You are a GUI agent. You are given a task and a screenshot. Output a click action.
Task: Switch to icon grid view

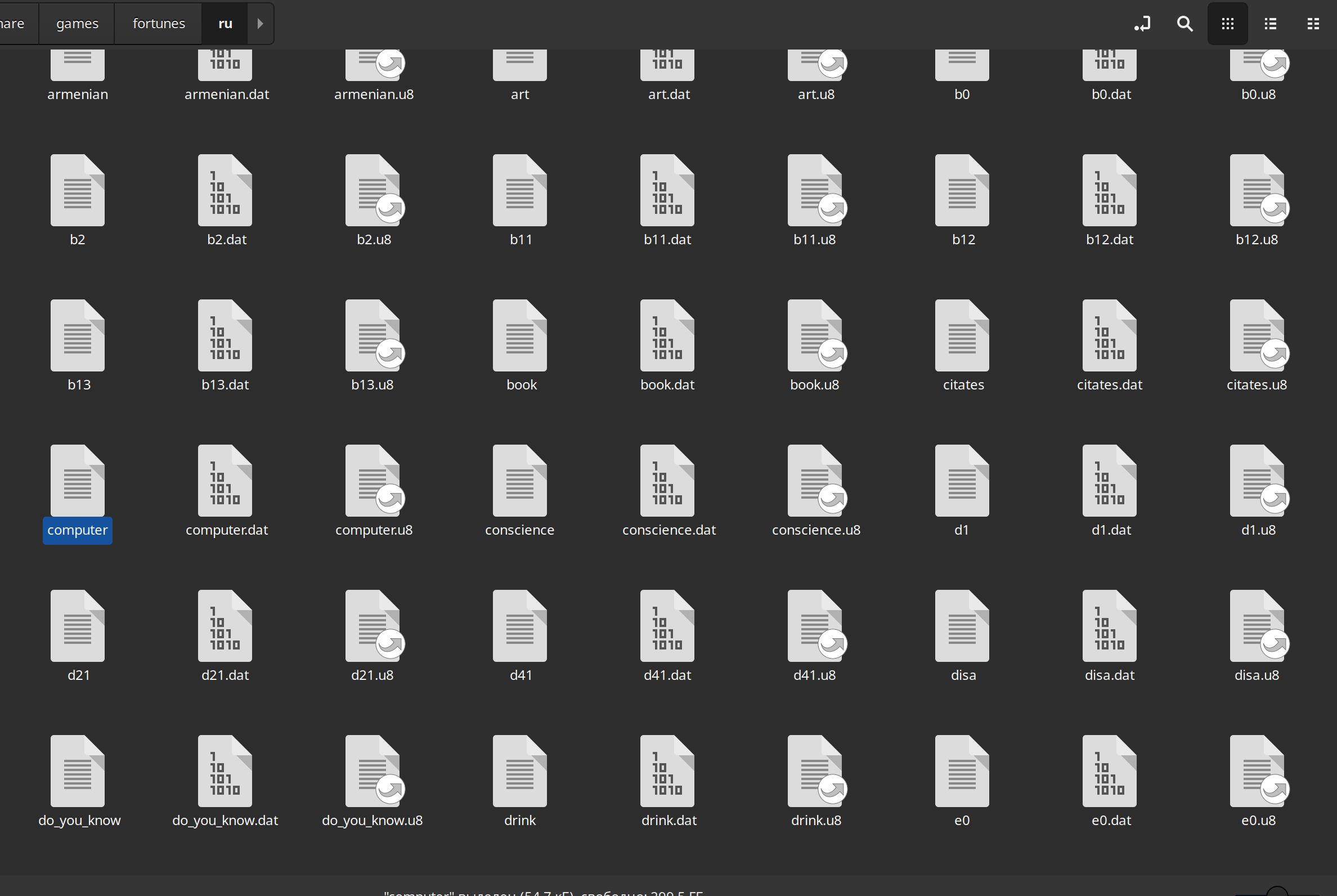(x=1227, y=24)
